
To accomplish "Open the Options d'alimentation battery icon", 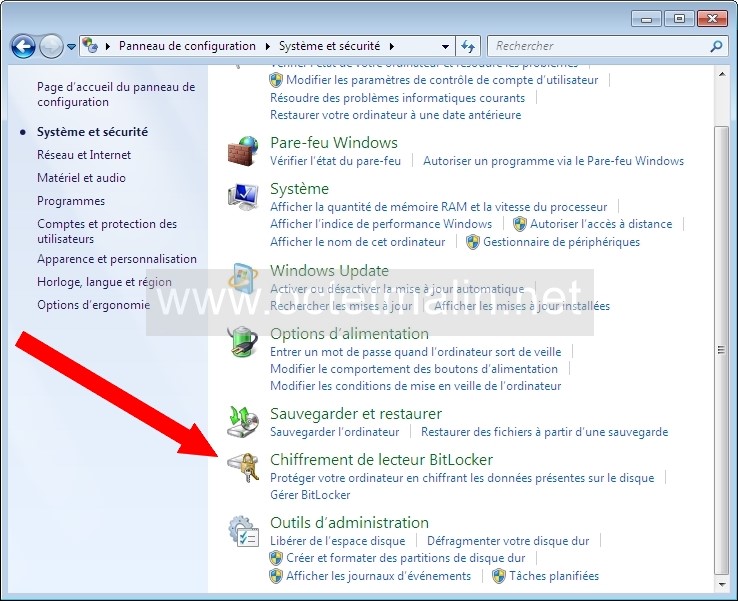I will 243,341.
